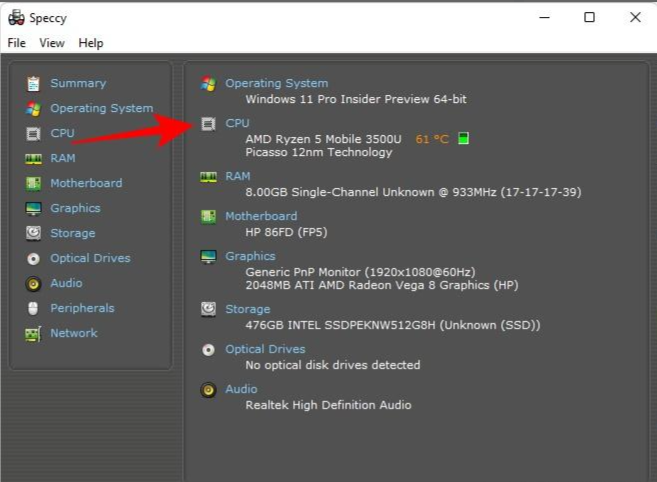
Task: Click the Graphics monitor icon in sidebar
Action: [x=33, y=208]
